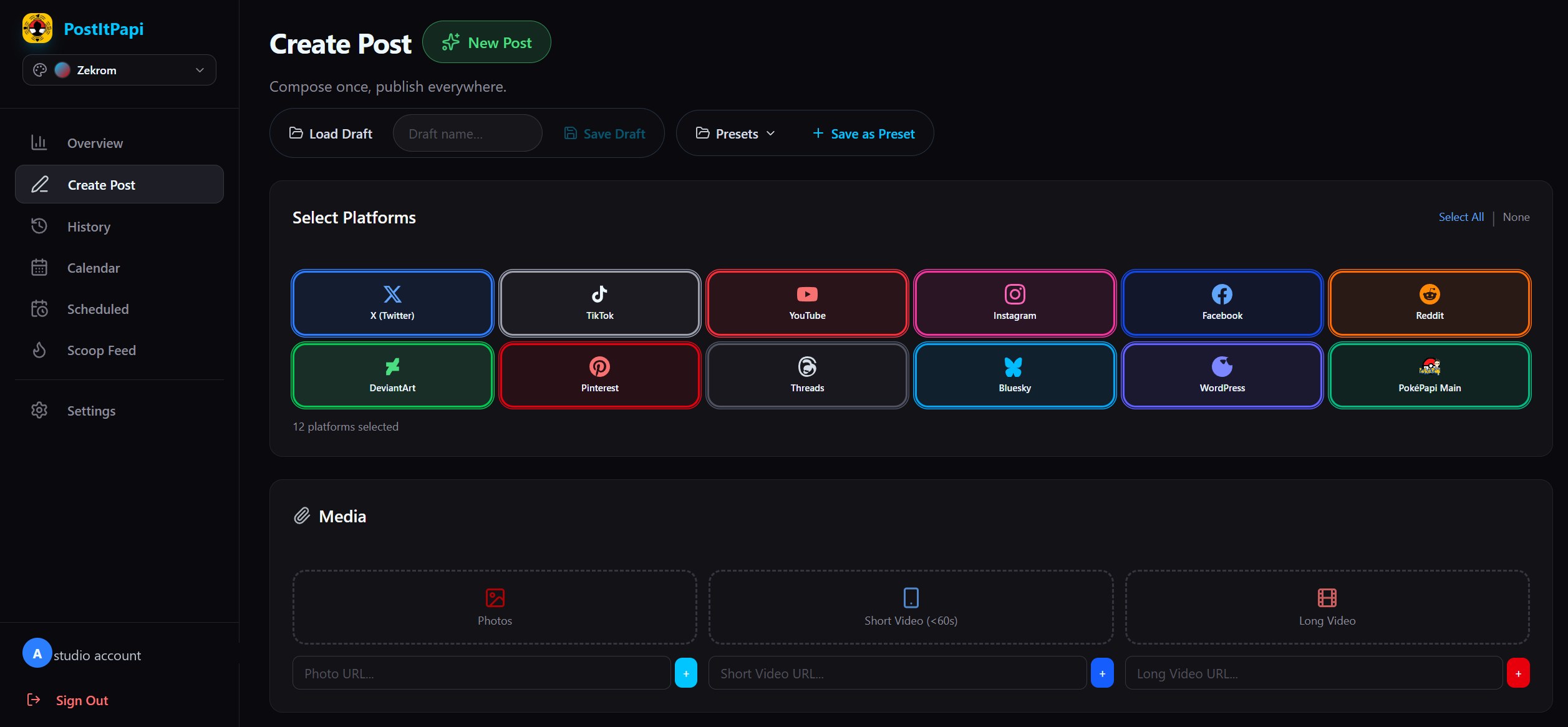Click the Long Video upload zone
Viewport: 1568px width, 727px height.
[1327, 607]
